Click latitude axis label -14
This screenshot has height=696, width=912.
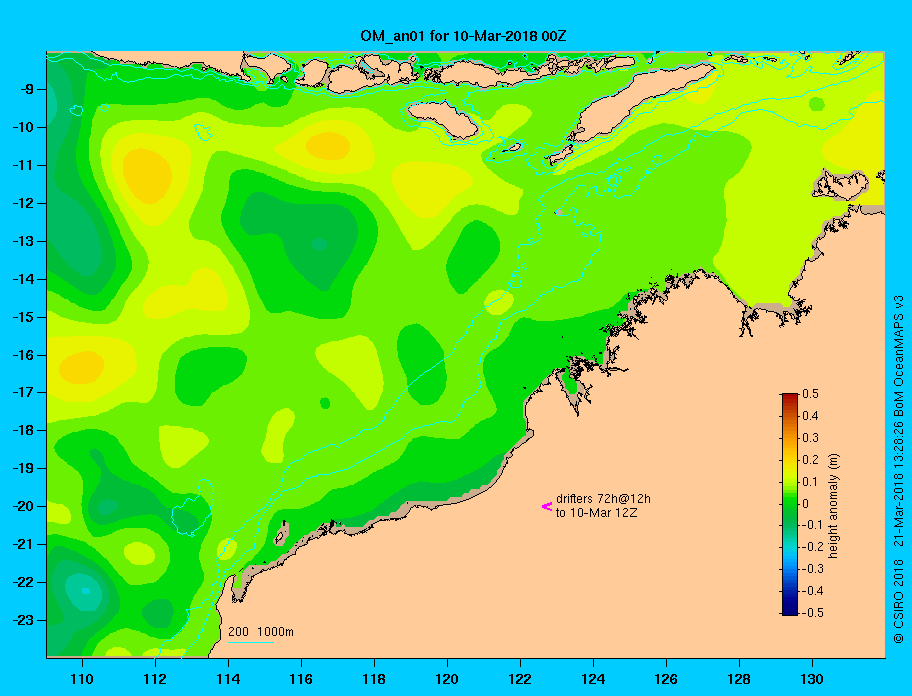[23, 279]
